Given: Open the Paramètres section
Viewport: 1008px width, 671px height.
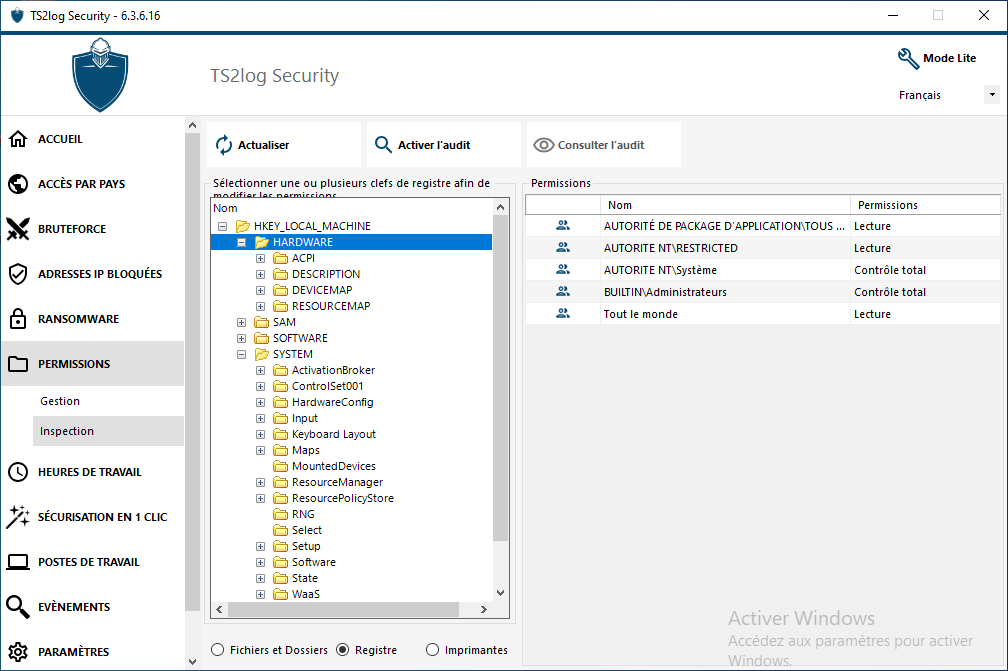Looking at the screenshot, I should (x=93, y=652).
